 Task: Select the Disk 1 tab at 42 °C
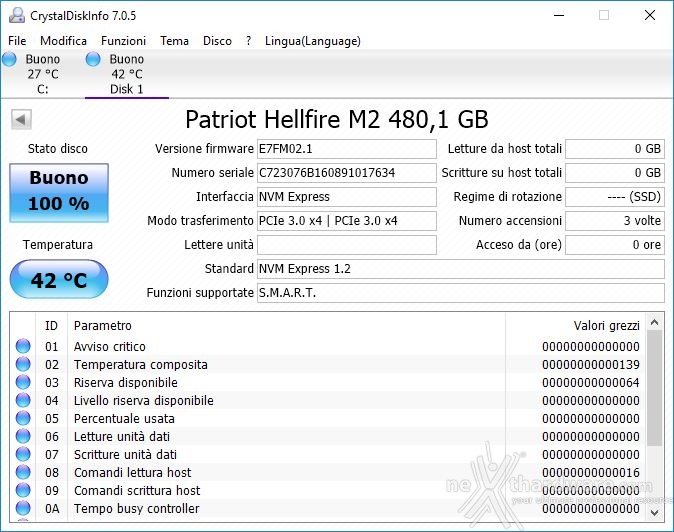[x=127, y=74]
